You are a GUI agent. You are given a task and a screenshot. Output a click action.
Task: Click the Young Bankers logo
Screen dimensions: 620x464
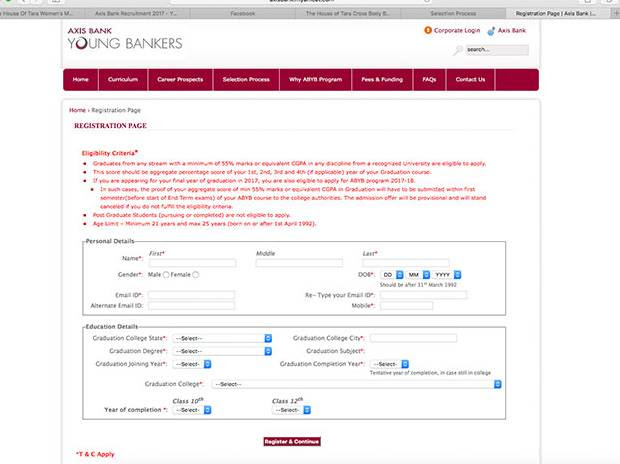pyautogui.click(x=125, y=39)
